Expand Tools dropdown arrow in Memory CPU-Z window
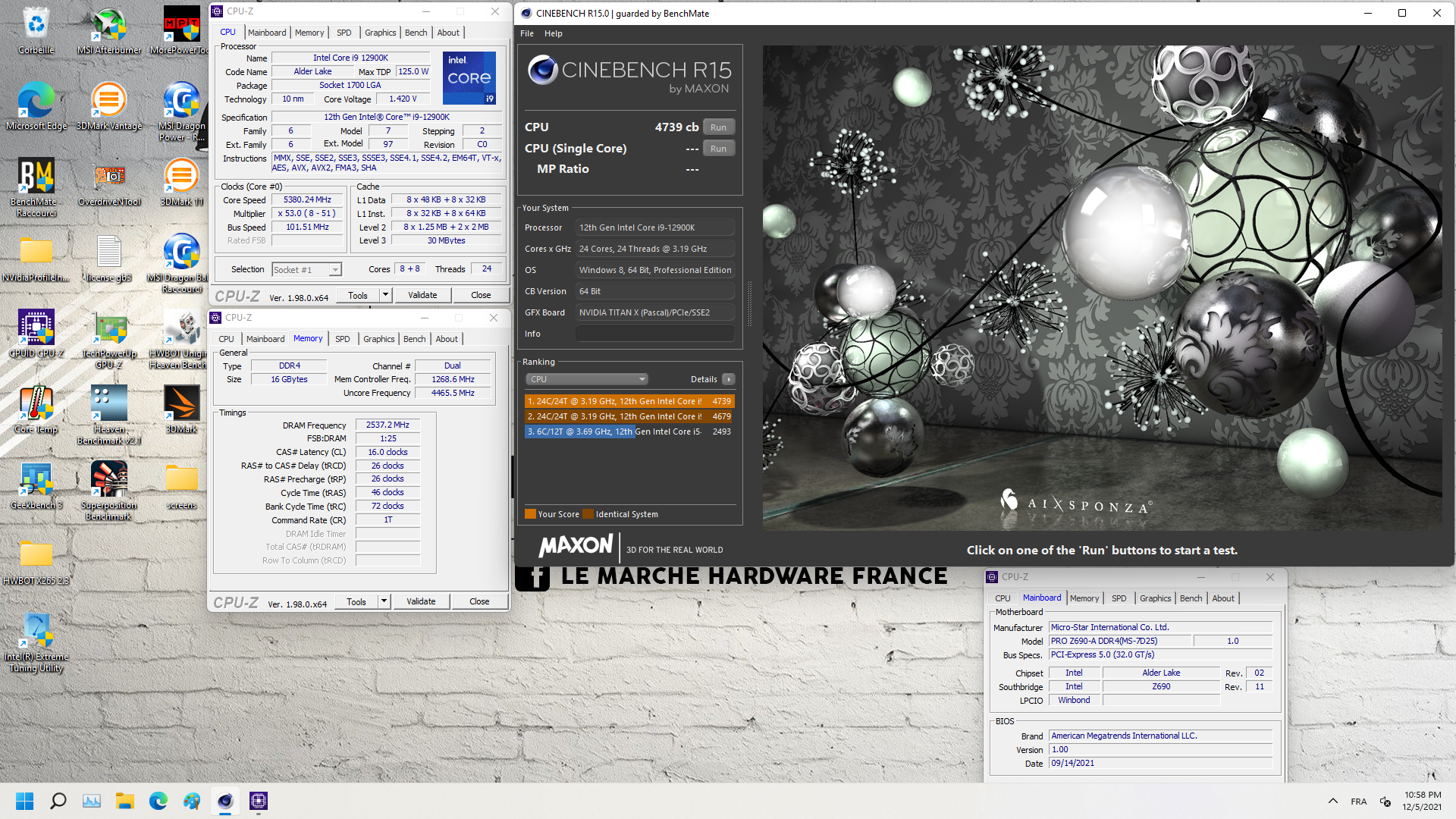The height and width of the screenshot is (819, 1456). [x=384, y=601]
